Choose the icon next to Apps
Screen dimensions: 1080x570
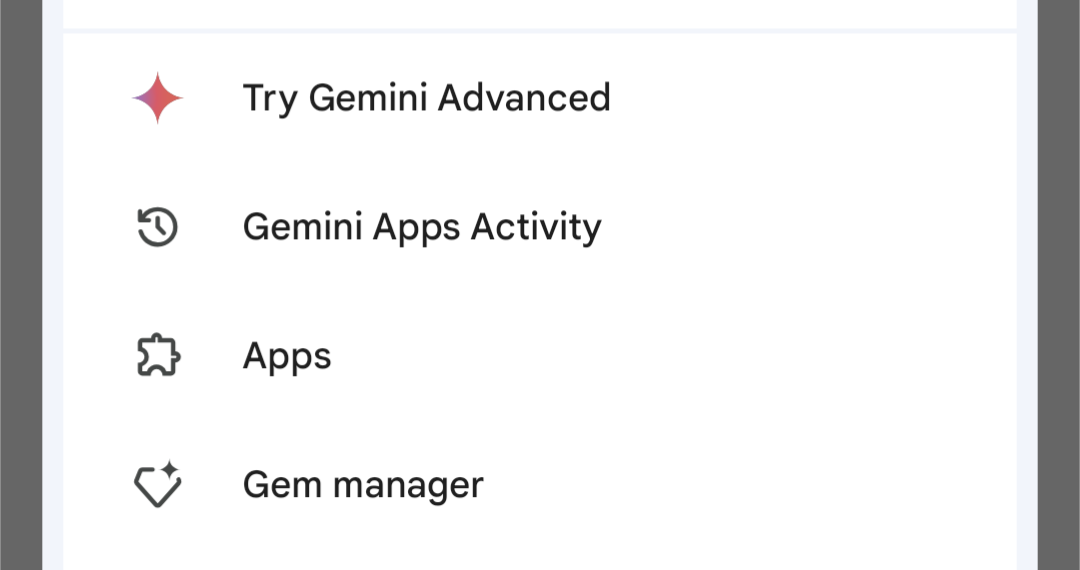pyautogui.click(x=158, y=356)
